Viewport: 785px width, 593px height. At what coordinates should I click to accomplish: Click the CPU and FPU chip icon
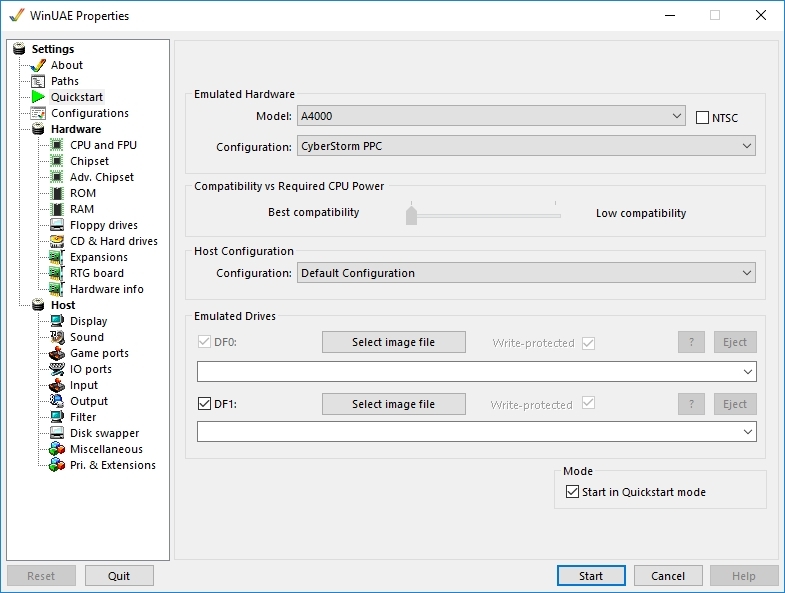pos(57,145)
